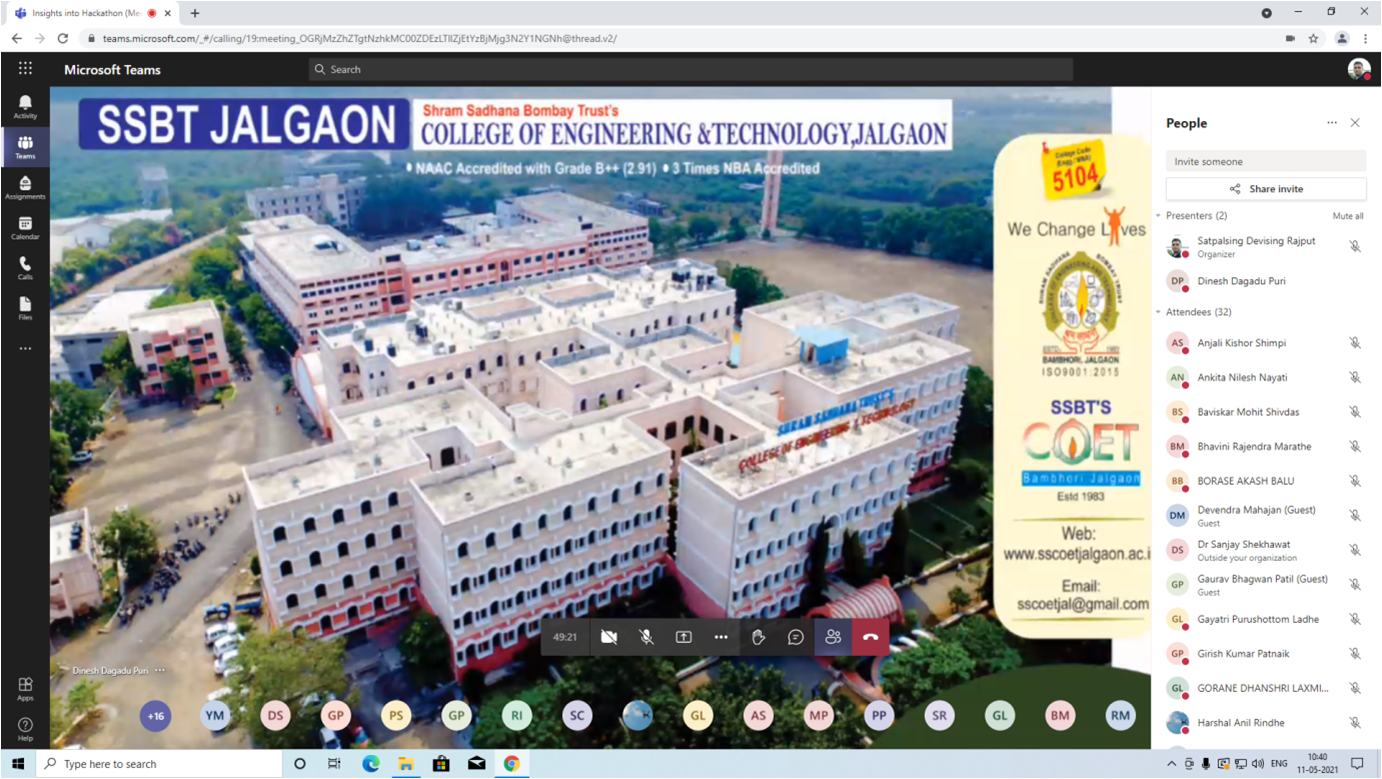The height and width of the screenshot is (779, 1382).
Task: Select the Insights into Hackathon browser tab
Action: click(x=91, y=13)
